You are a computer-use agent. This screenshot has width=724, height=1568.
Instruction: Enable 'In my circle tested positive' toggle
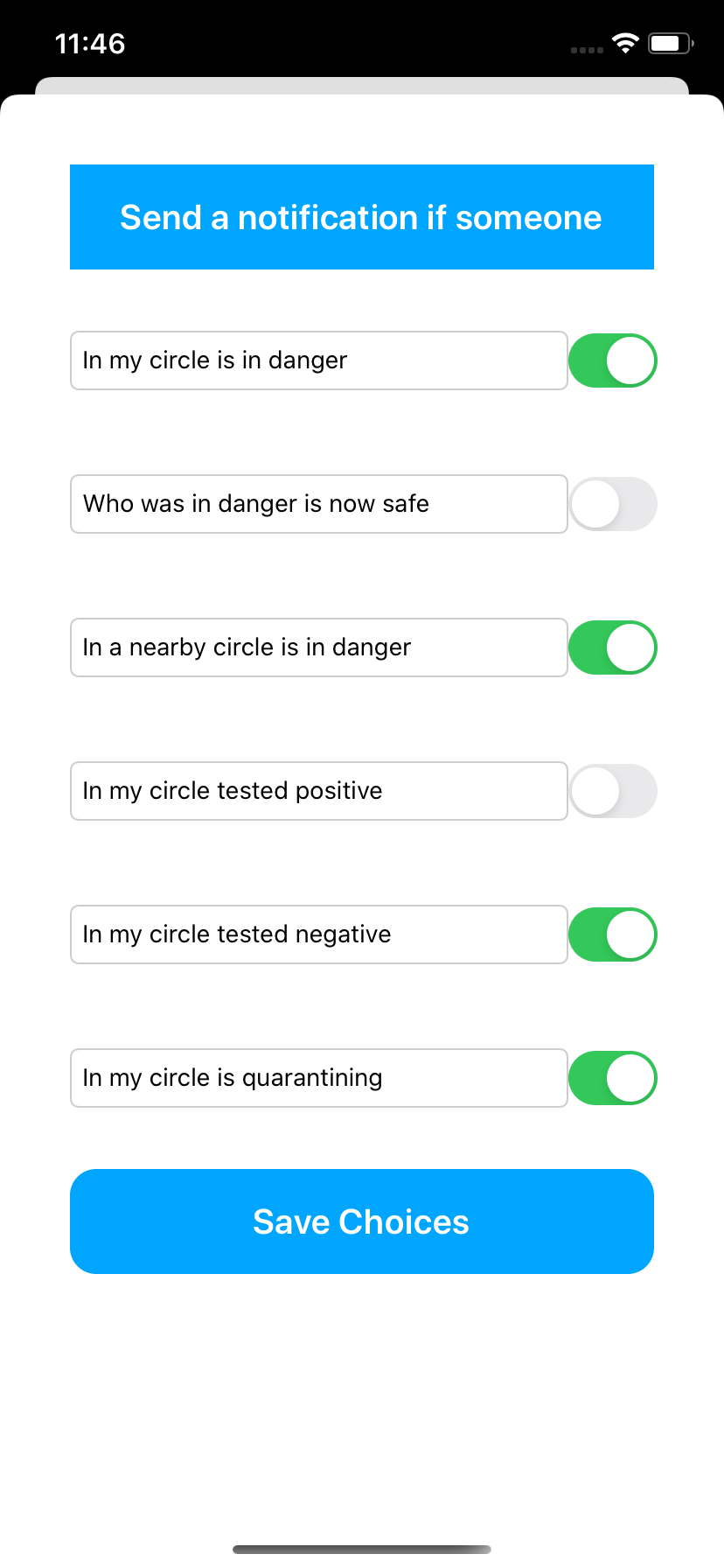(x=612, y=791)
